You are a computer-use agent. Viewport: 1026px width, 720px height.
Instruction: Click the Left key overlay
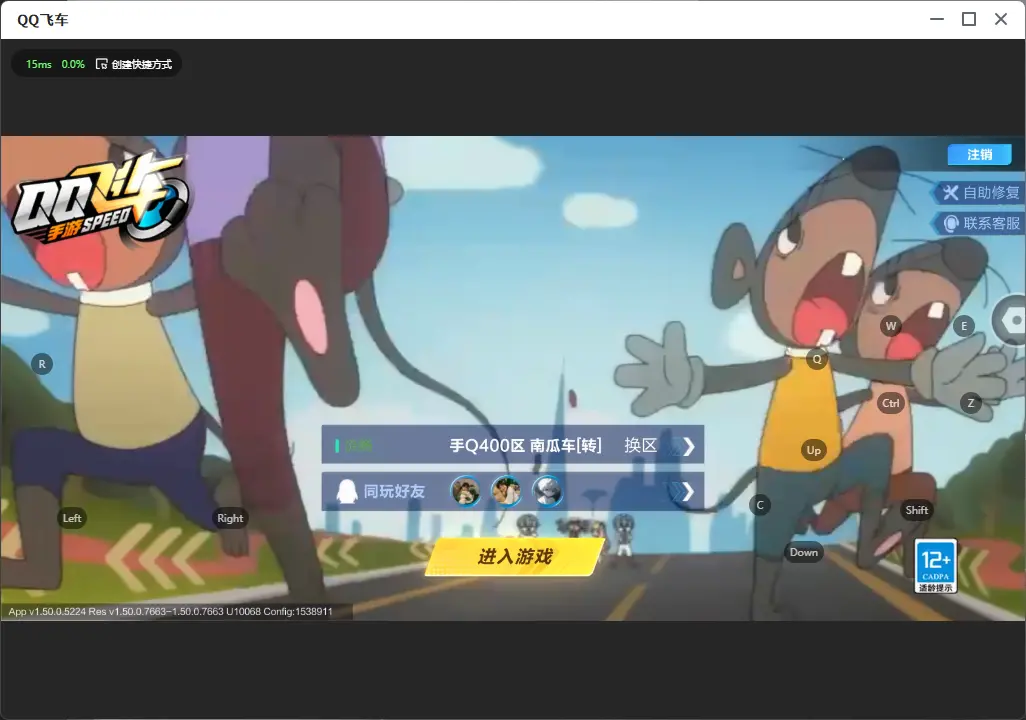(72, 518)
